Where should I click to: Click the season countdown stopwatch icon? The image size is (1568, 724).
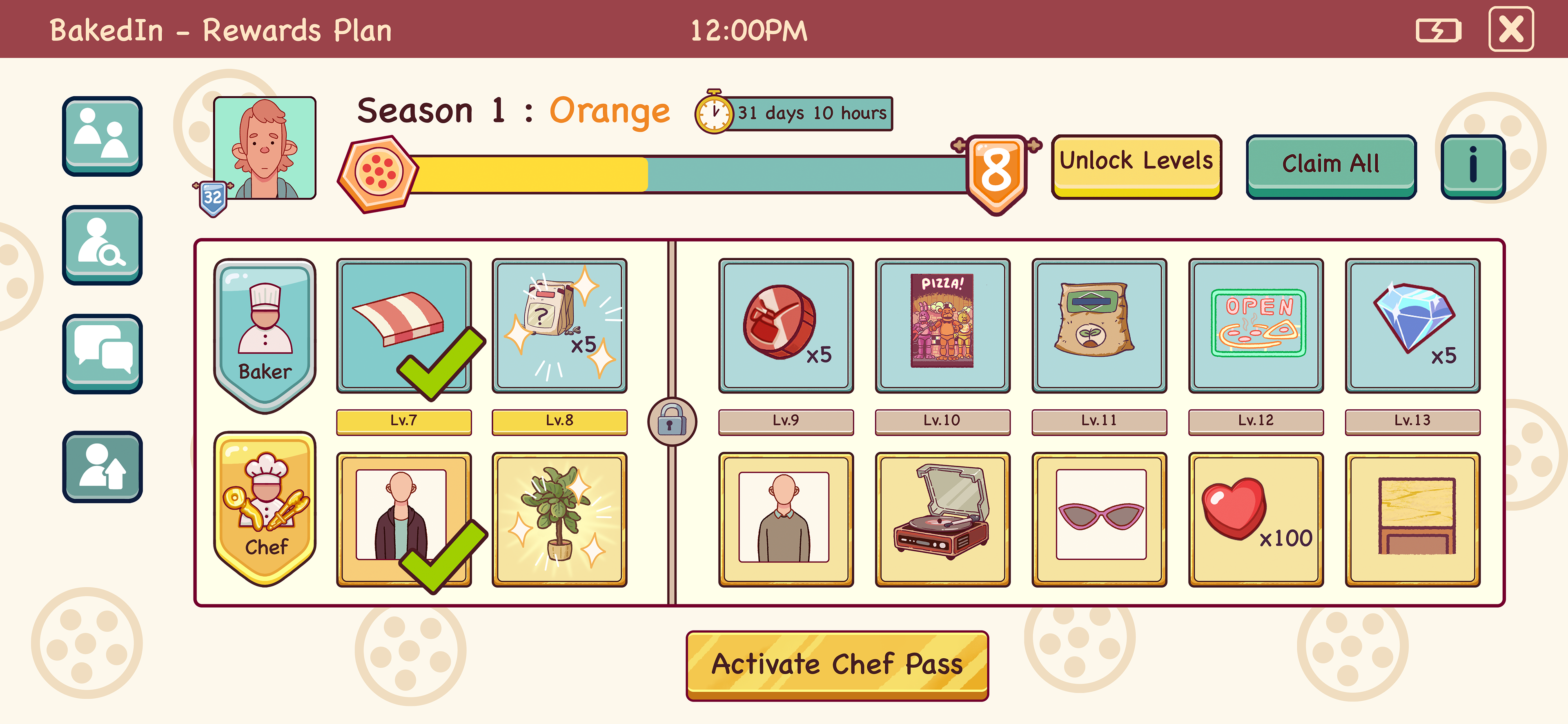point(714,112)
